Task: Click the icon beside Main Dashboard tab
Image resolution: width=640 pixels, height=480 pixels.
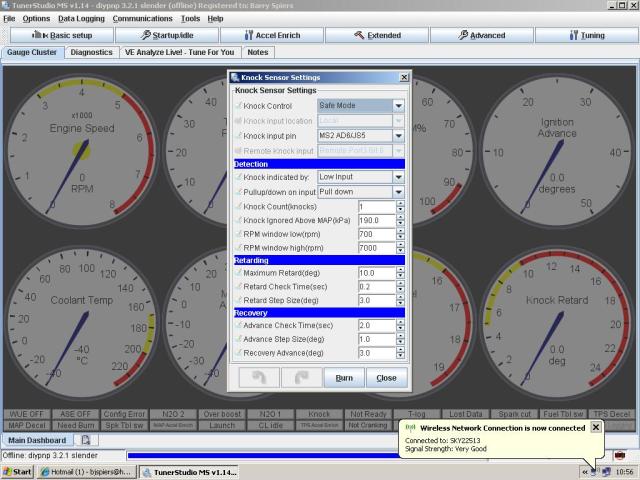Action: coord(86,440)
